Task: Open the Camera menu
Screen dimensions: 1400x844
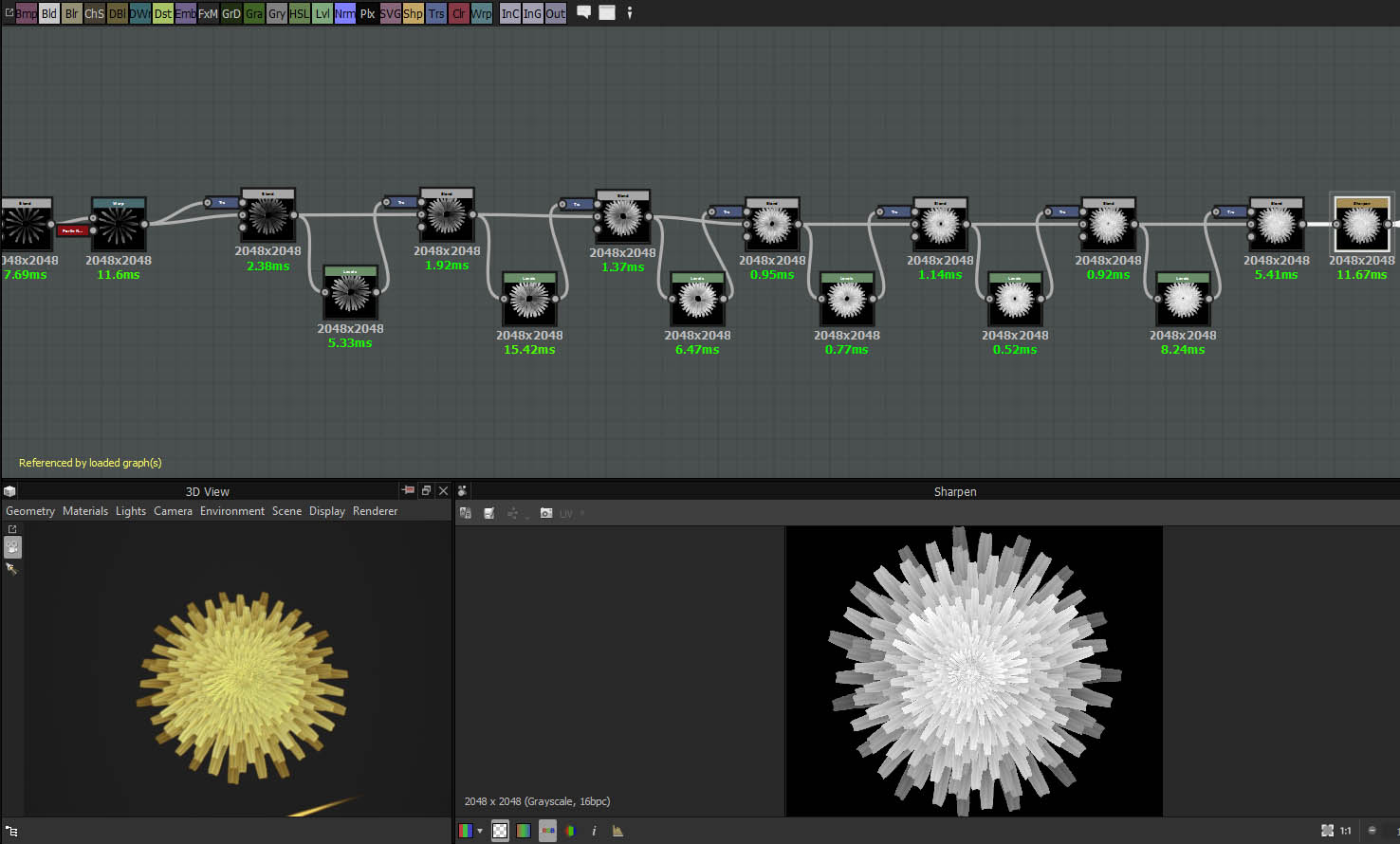Action: click(173, 511)
